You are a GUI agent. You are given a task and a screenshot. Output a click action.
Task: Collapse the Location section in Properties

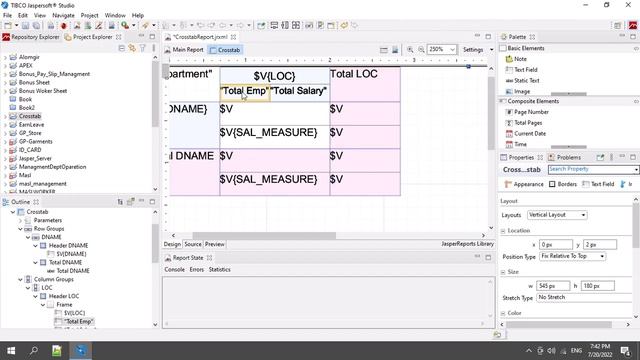point(503,231)
